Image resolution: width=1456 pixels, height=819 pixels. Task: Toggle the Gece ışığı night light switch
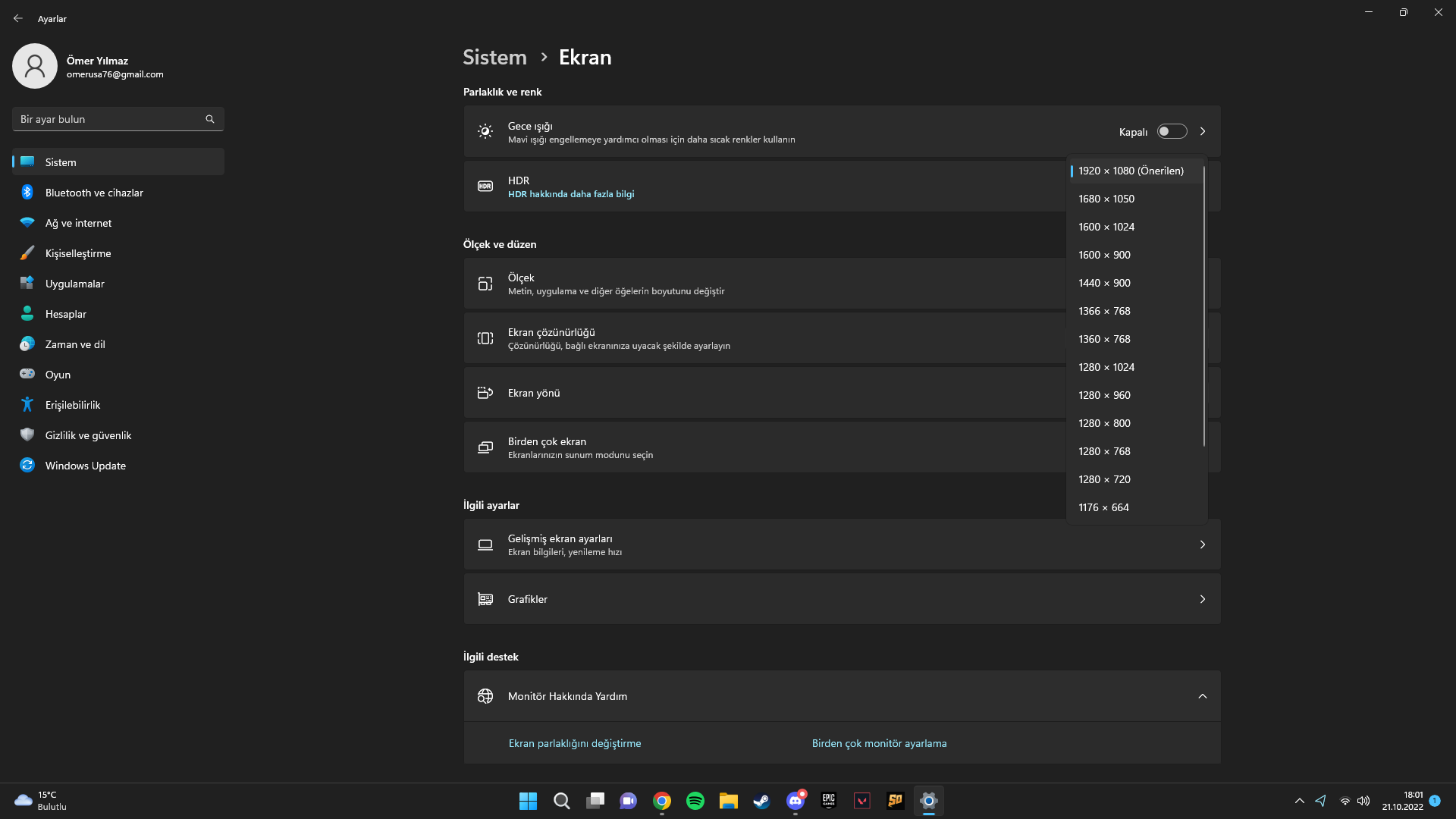pos(1172,131)
